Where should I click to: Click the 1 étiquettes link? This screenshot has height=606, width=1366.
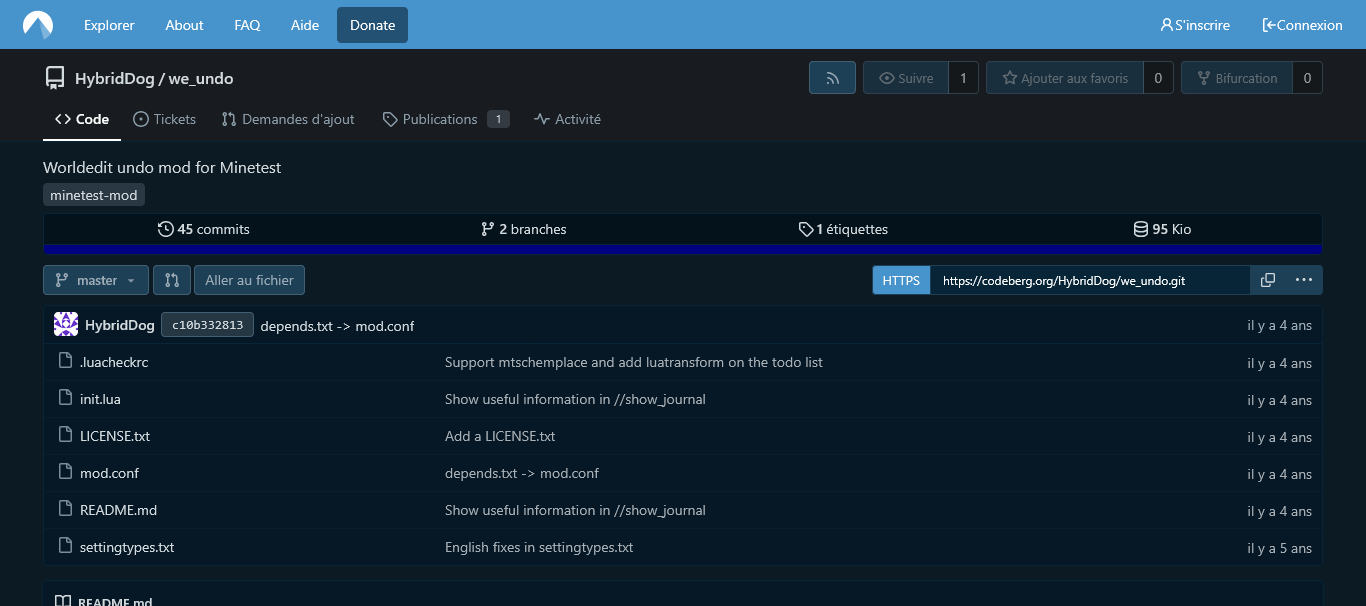[x=843, y=229]
